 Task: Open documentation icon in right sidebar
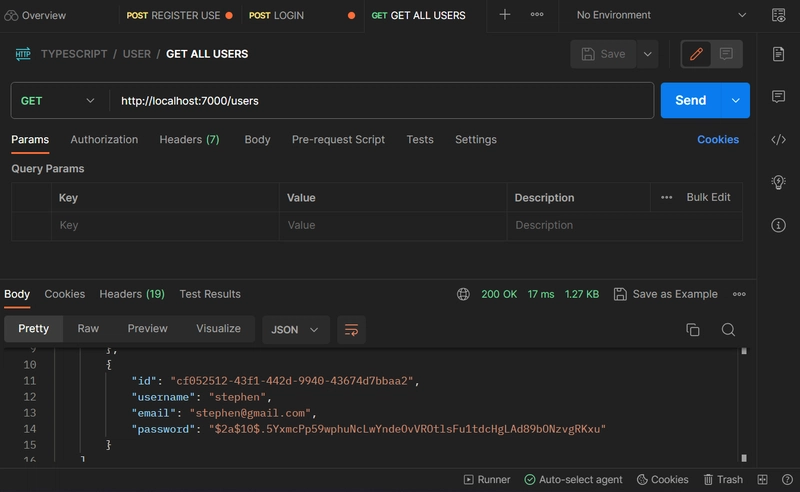click(x=778, y=54)
